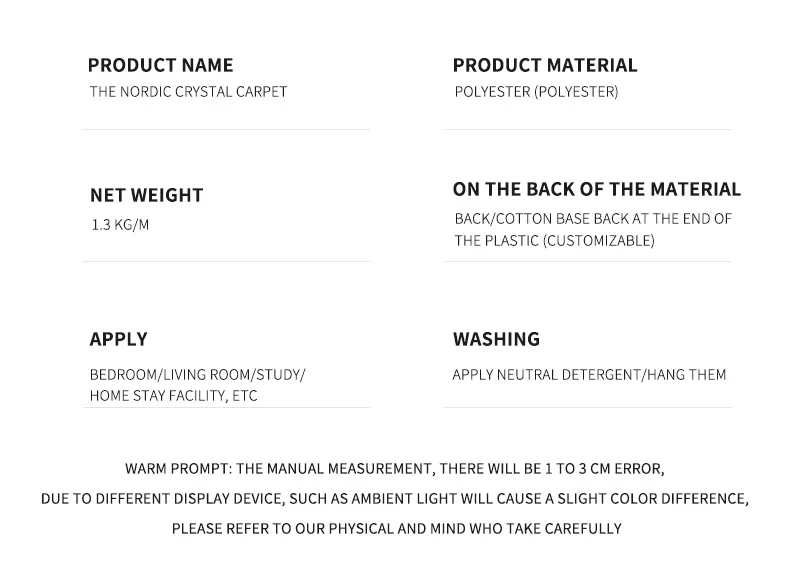The width and height of the screenshot is (790, 579).
Task: Click the BEDROOM/LIVING ROOM/STUDY/ text line
Action: (x=197, y=375)
